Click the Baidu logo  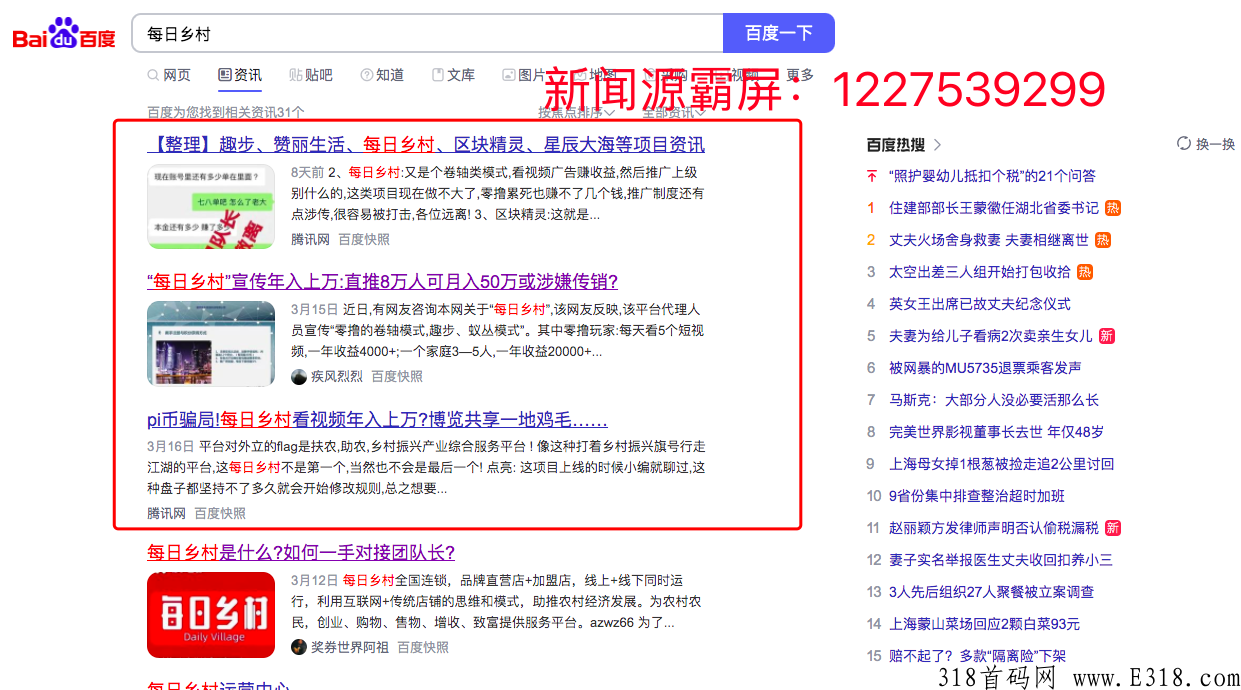point(64,34)
